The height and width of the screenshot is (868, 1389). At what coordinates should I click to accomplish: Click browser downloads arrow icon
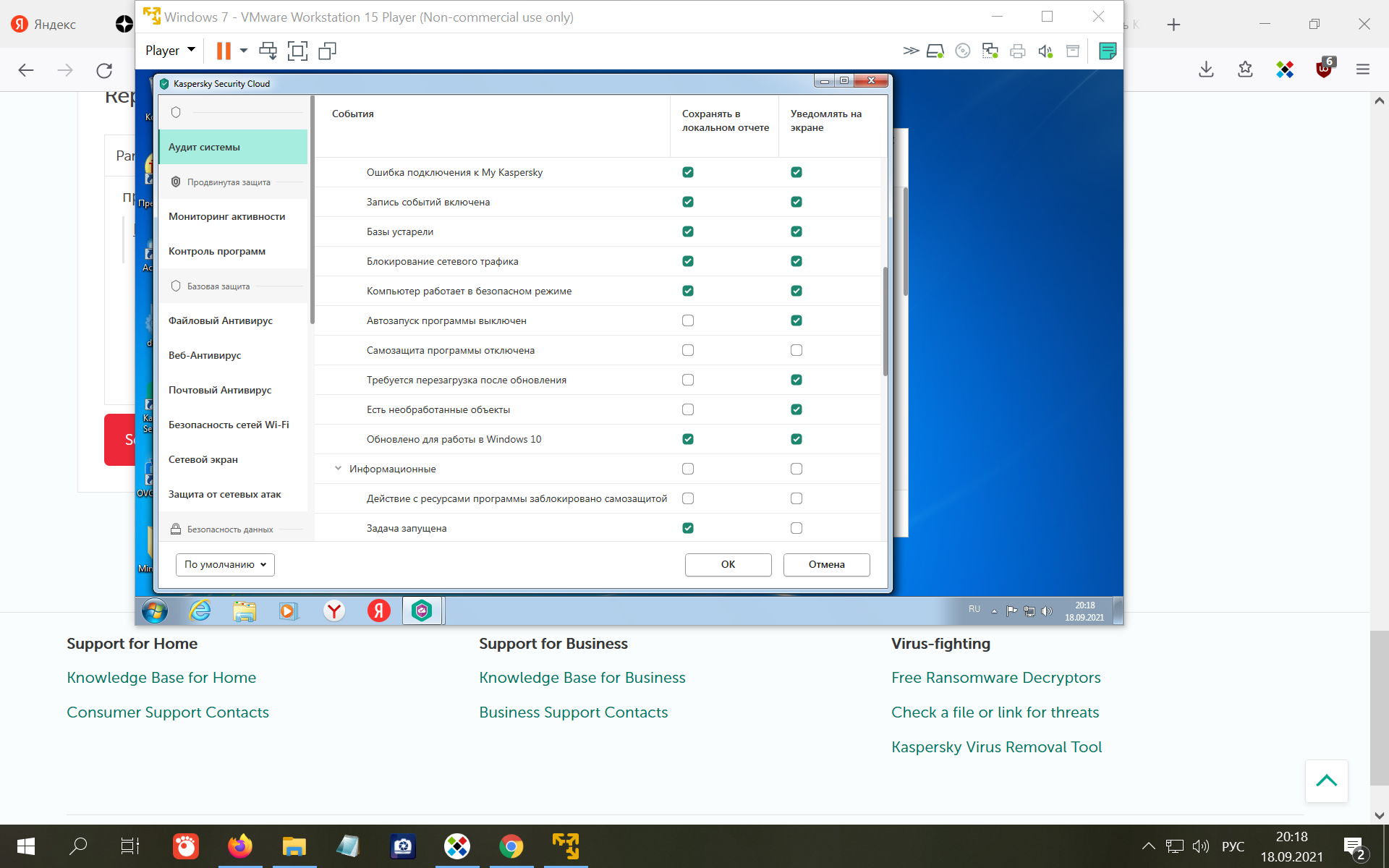(1206, 69)
